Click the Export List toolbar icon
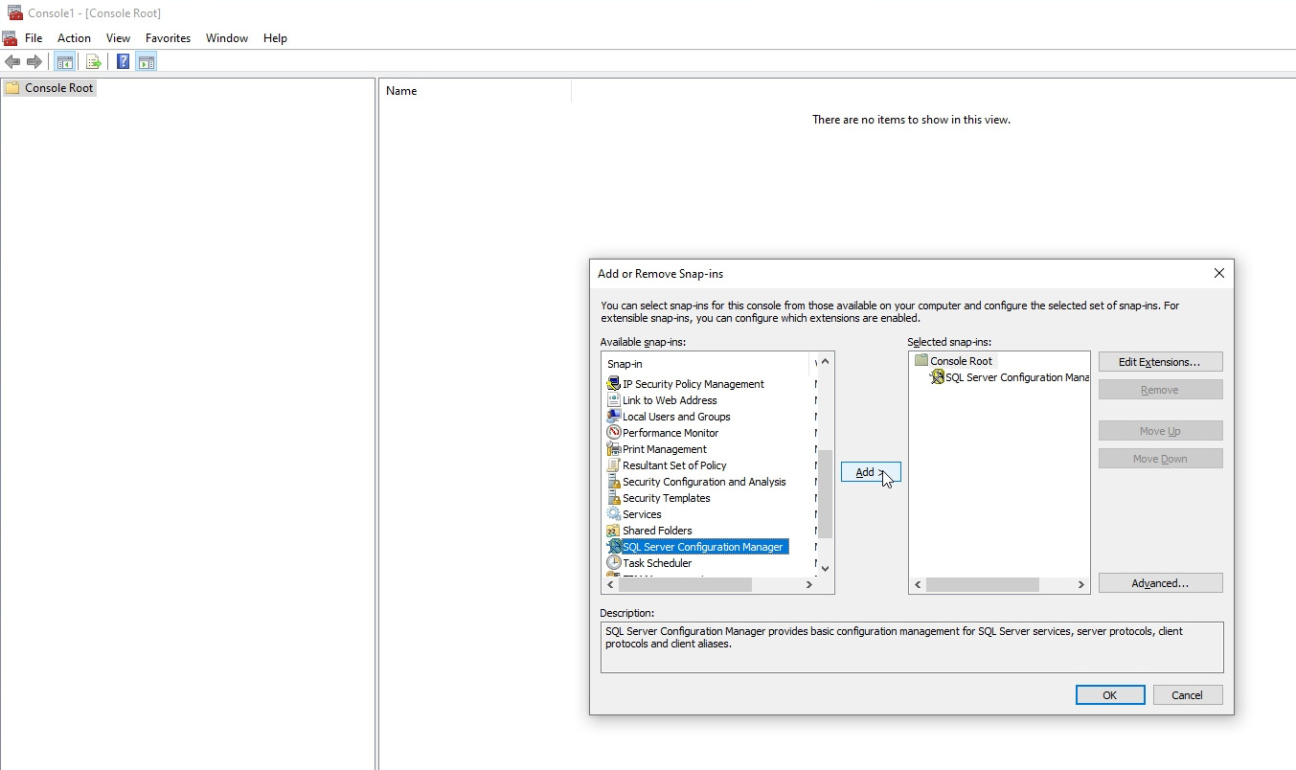The height and width of the screenshot is (770, 1296). tap(93, 62)
